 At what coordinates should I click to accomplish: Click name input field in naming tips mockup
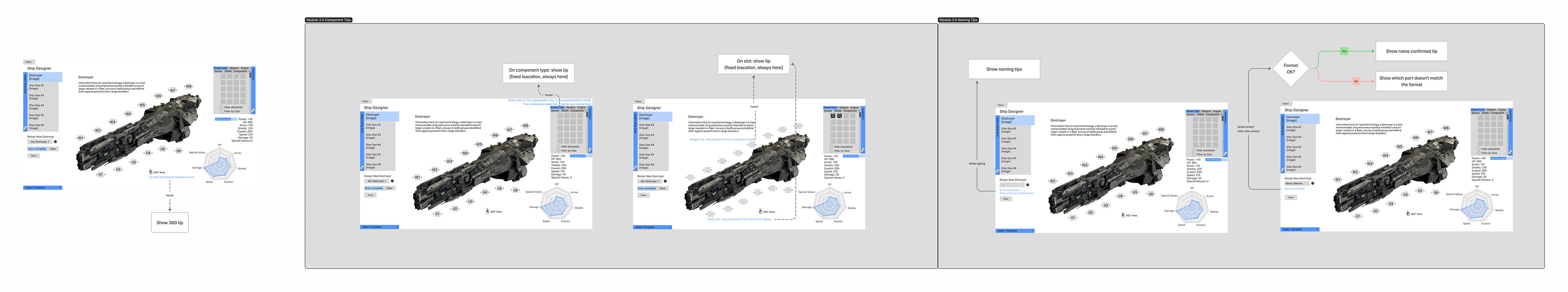[1012, 185]
